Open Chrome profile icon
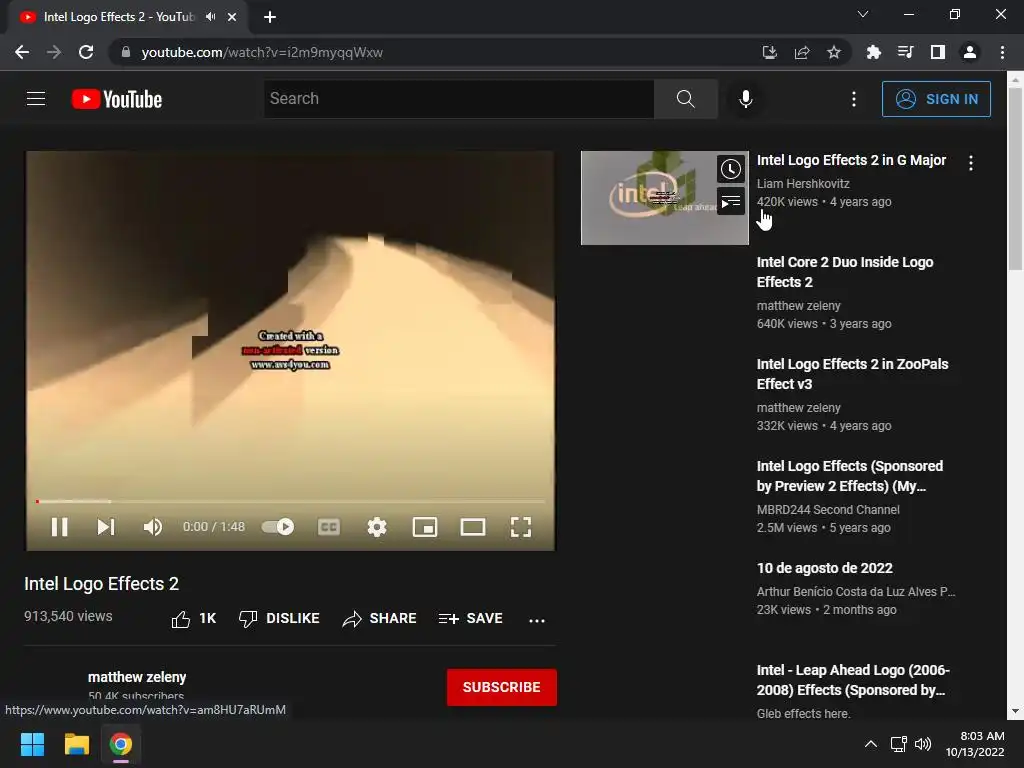 [970, 52]
